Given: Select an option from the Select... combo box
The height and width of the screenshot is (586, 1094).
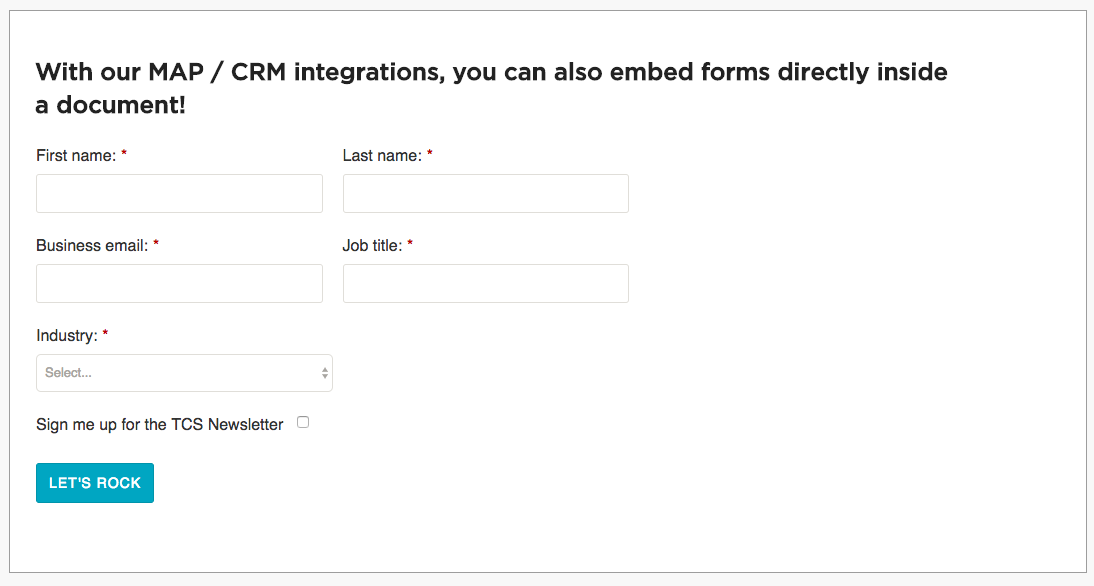Looking at the screenshot, I should point(184,372).
